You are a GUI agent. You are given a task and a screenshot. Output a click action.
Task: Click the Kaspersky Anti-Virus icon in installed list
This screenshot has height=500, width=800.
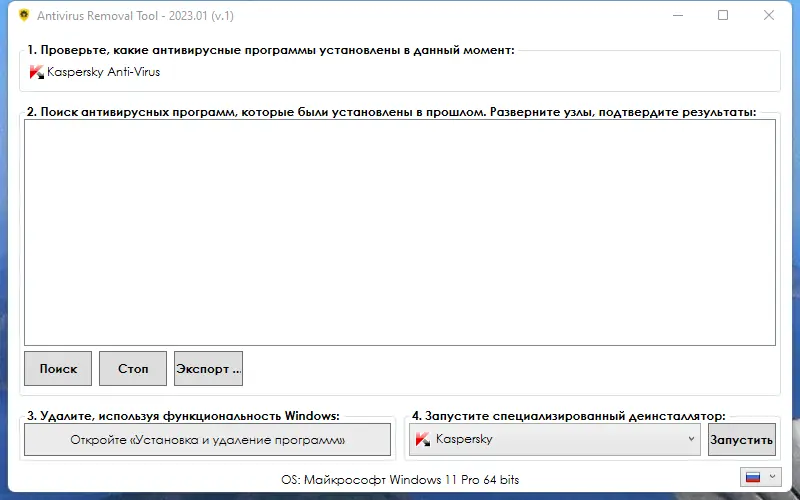click(37, 72)
